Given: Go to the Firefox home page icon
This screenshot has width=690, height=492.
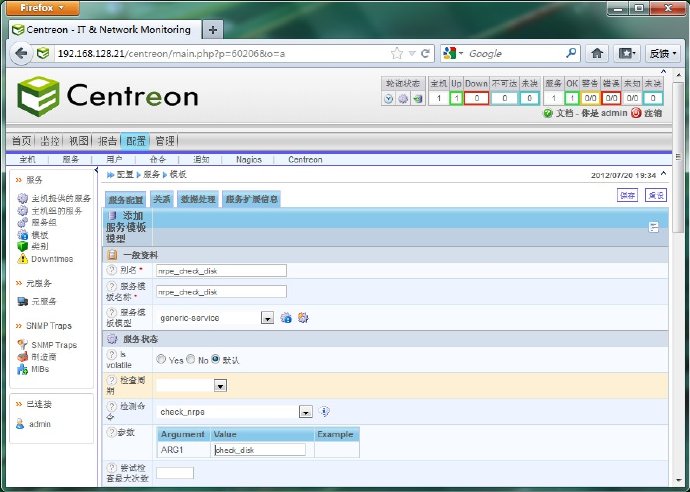Looking at the screenshot, I should point(597,53).
